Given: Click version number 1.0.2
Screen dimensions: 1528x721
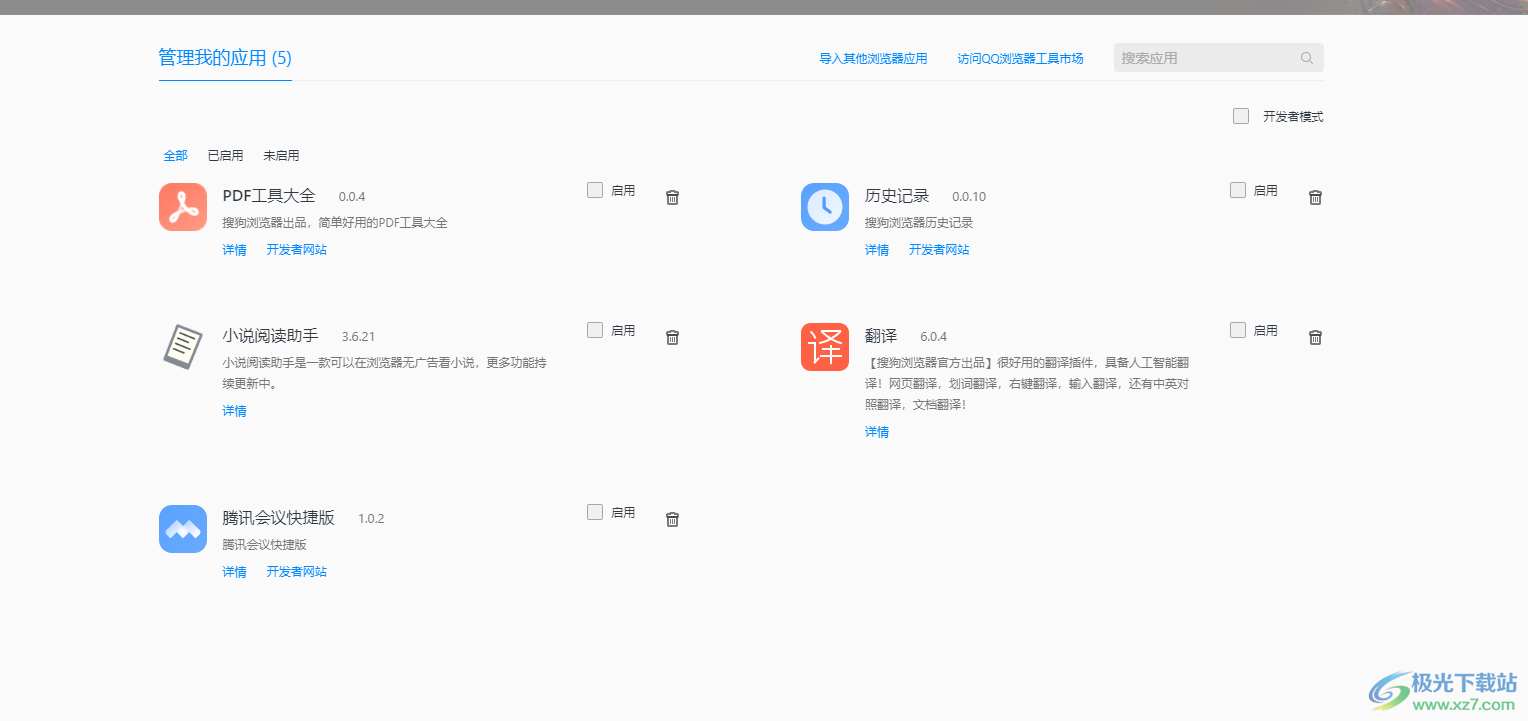Looking at the screenshot, I should point(371,519).
